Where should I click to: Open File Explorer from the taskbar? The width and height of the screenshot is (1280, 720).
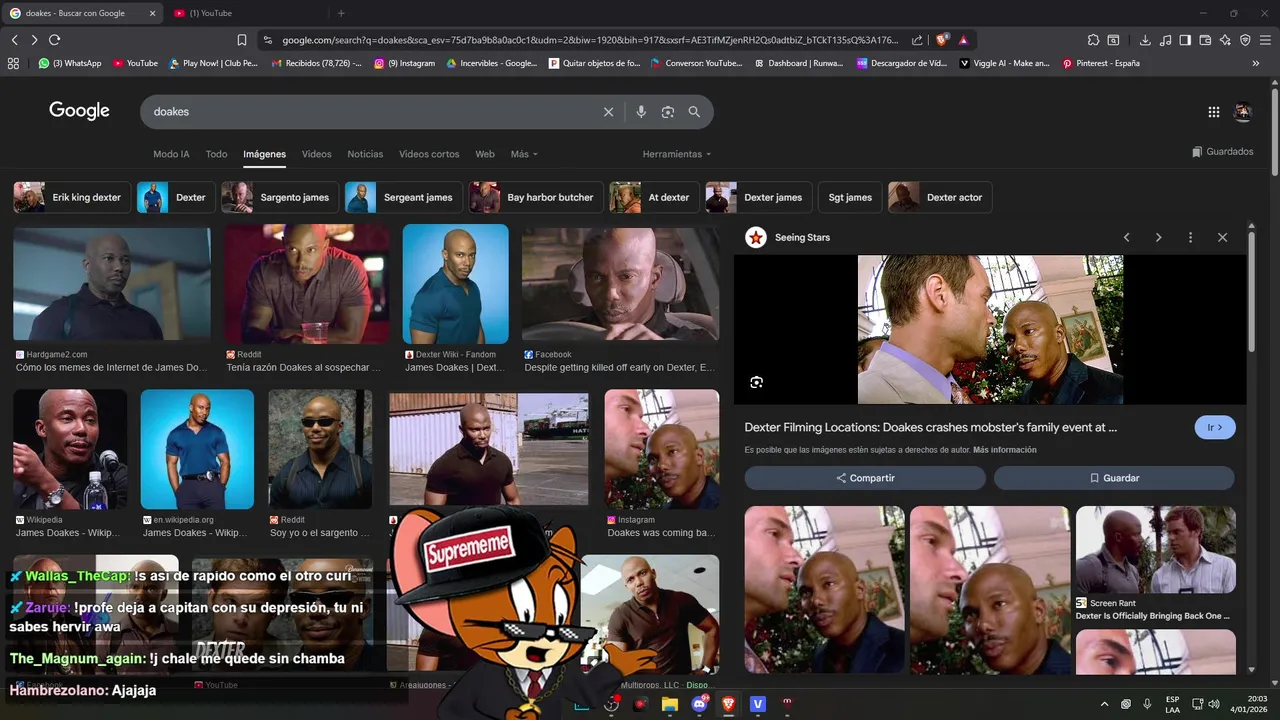[669, 704]
